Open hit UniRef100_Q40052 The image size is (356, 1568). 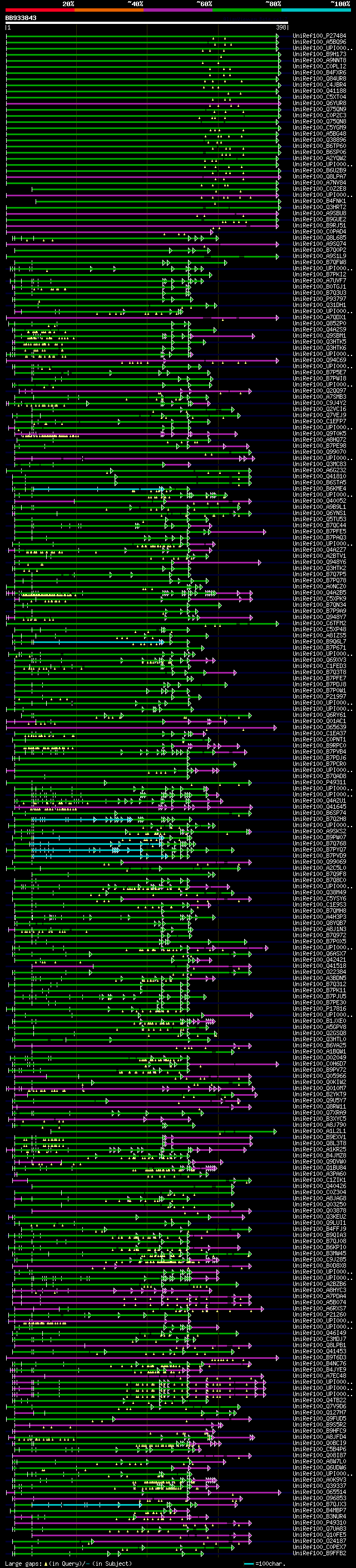coord(319,501)
